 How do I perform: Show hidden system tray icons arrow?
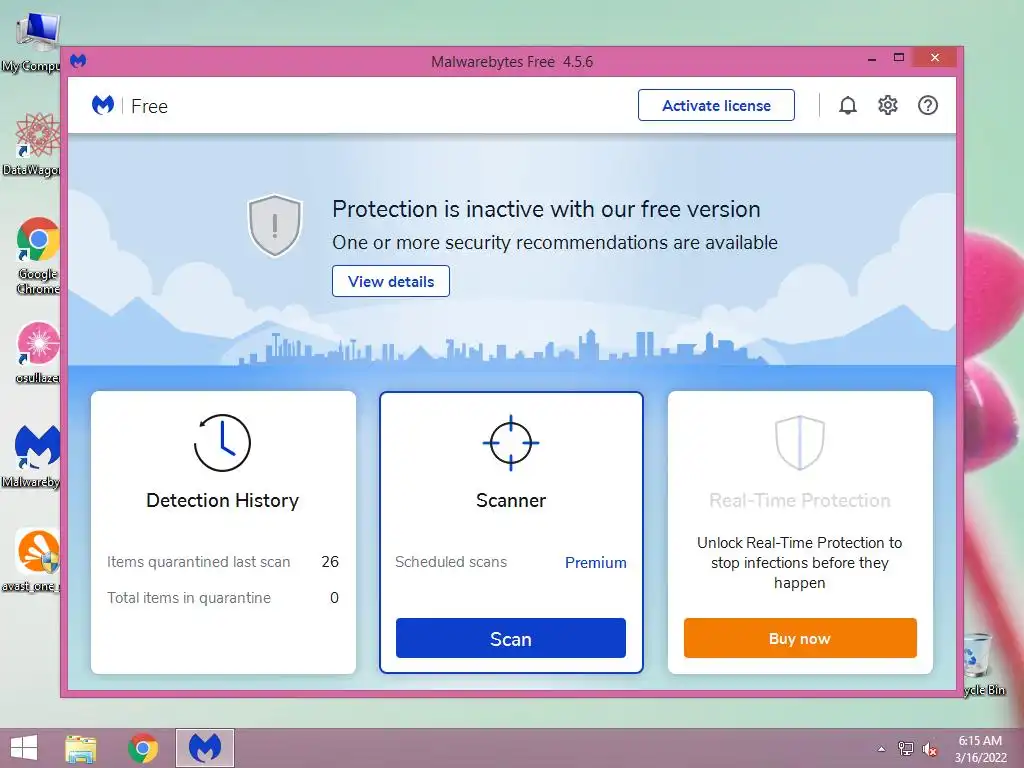pyautogui.click(x=881, y=749)
